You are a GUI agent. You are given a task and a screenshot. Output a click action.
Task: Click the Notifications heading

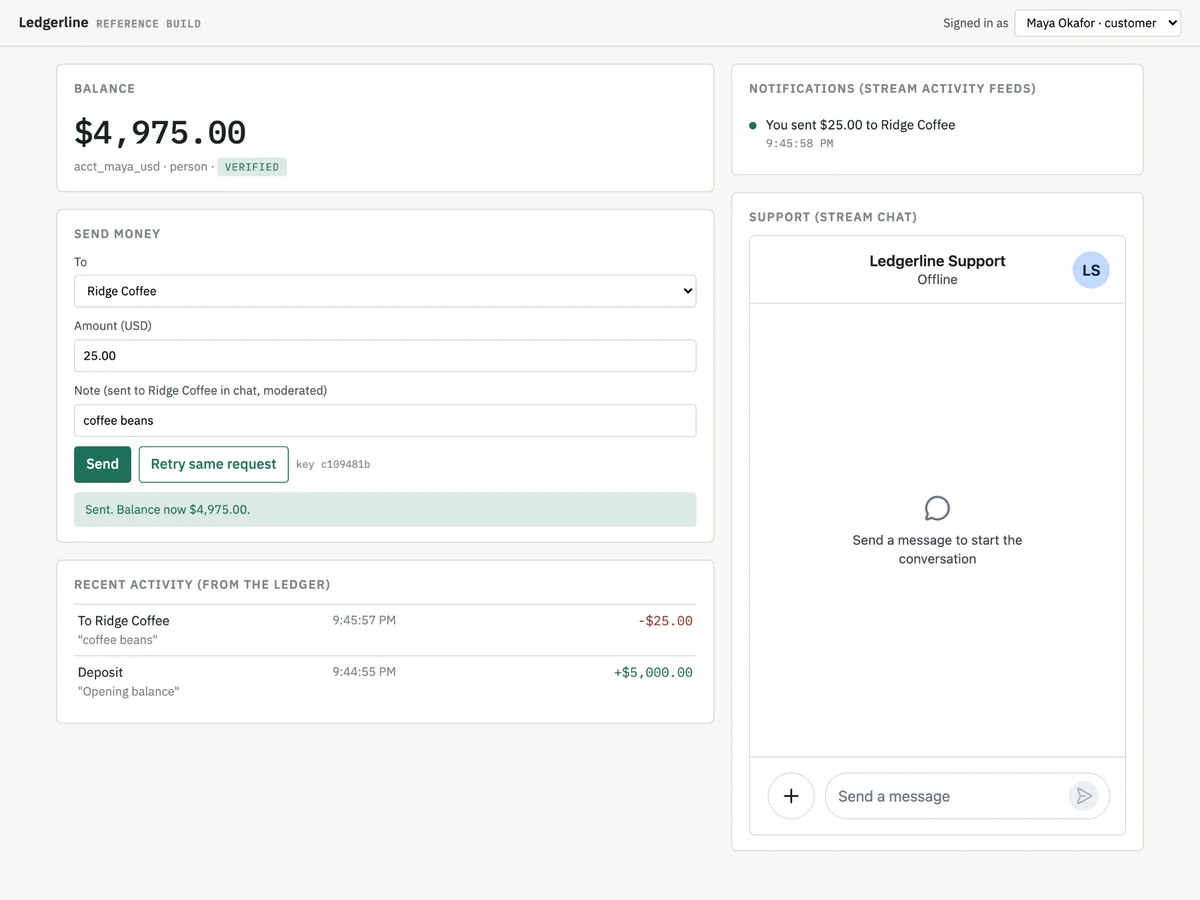coord(892,89)
